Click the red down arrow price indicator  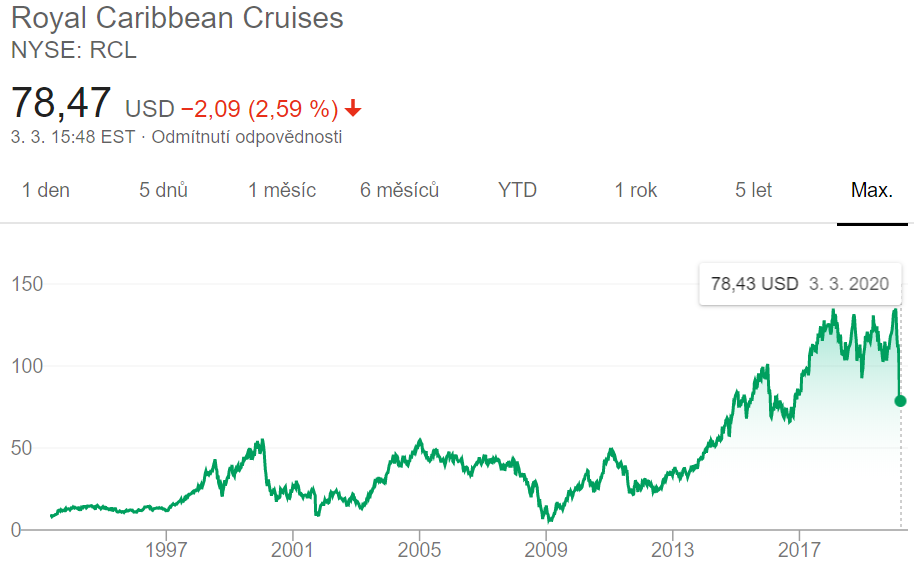(x=354, y=108)
